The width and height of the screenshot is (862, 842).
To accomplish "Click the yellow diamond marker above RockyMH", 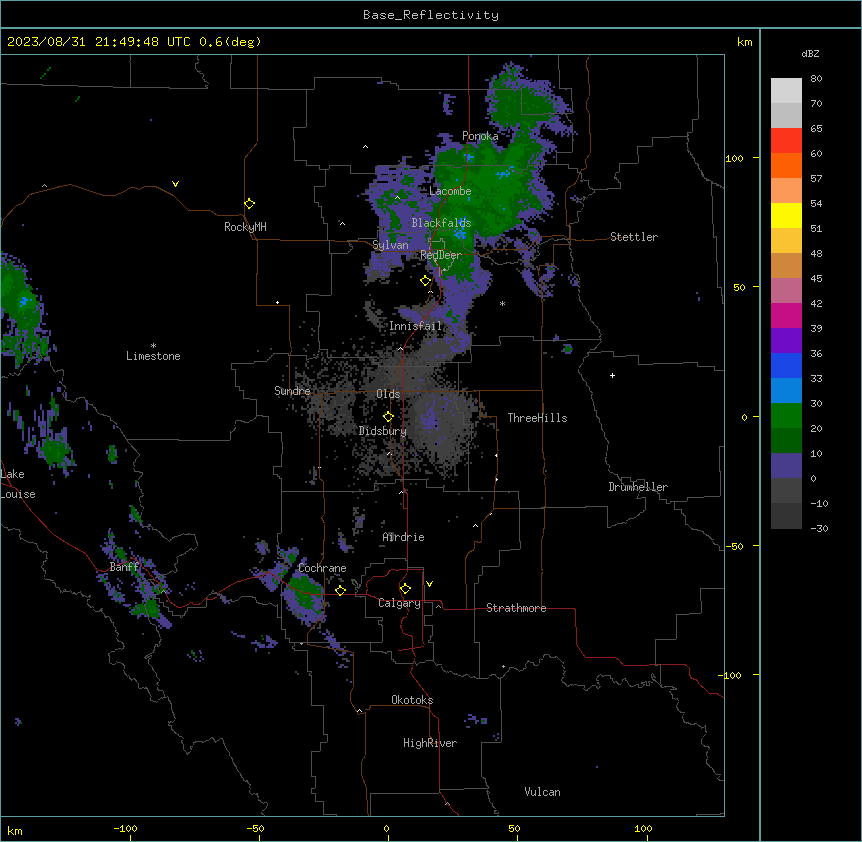I will [x=250, y=204].
